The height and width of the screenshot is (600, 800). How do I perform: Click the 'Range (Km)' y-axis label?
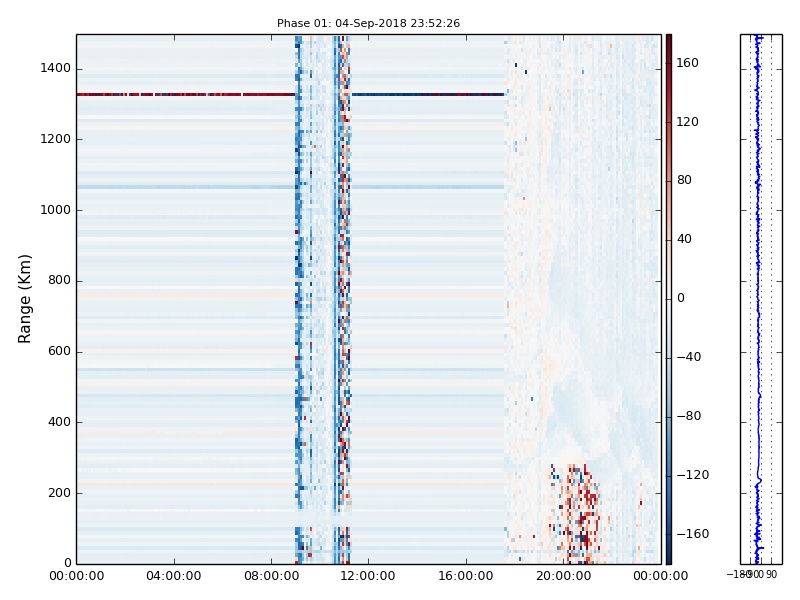click(x=24, y=299)
